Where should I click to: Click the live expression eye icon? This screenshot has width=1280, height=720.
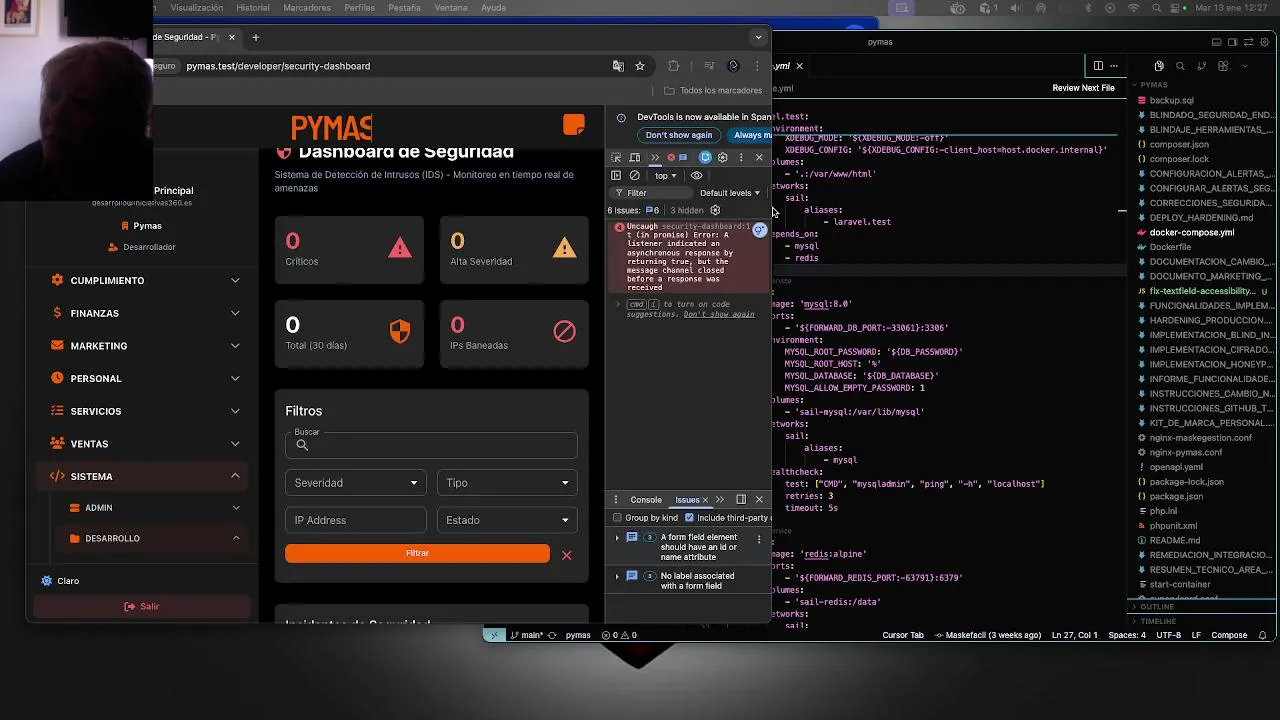point(697,176)
